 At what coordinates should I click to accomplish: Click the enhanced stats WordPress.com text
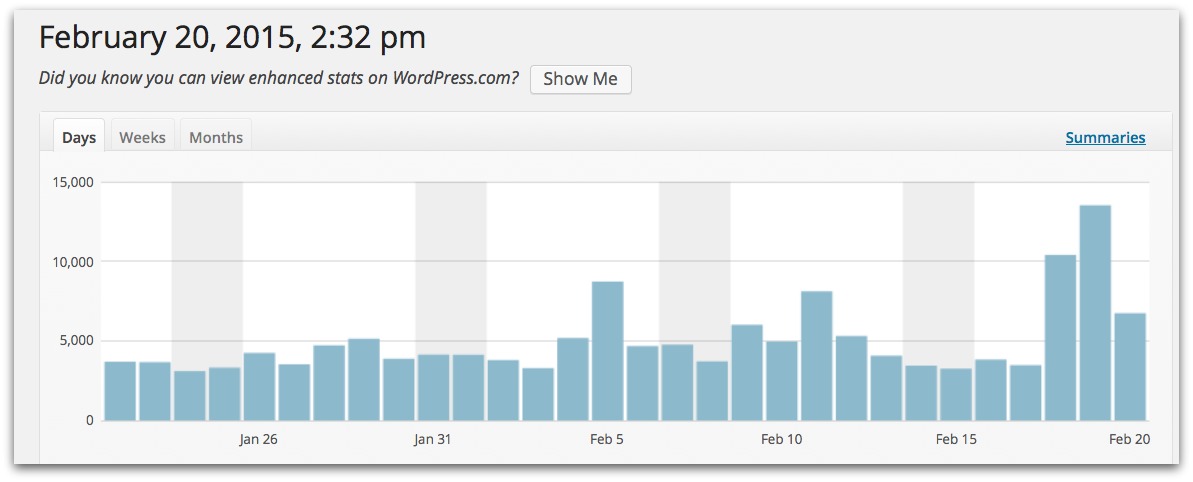279,78
